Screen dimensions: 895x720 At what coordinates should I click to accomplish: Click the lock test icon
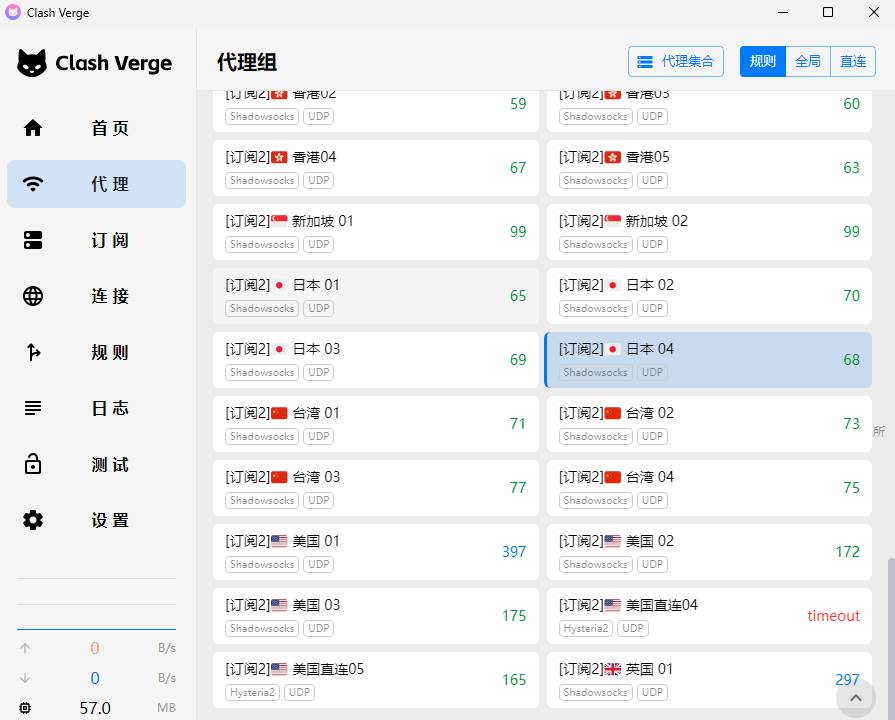pyautogui.click(x=33, y=464)
